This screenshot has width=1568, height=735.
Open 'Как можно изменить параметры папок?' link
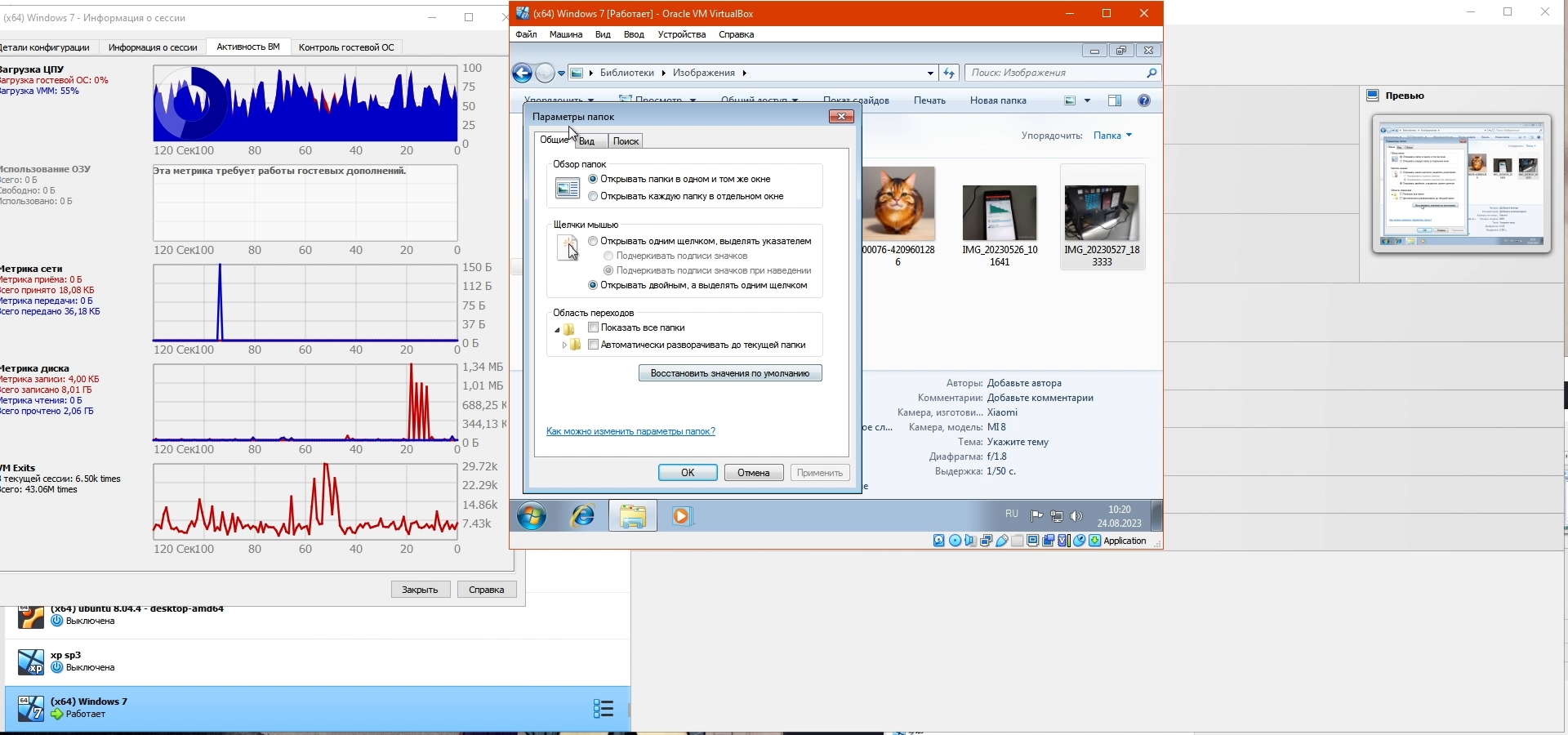[630, 431]
